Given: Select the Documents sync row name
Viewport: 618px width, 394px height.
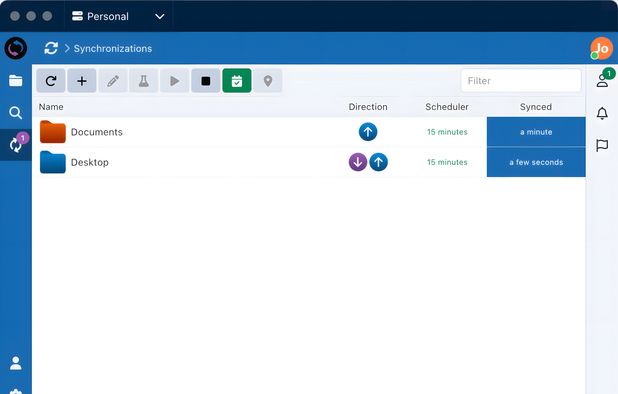Looking at the screenshot, I should coord(97,132).
